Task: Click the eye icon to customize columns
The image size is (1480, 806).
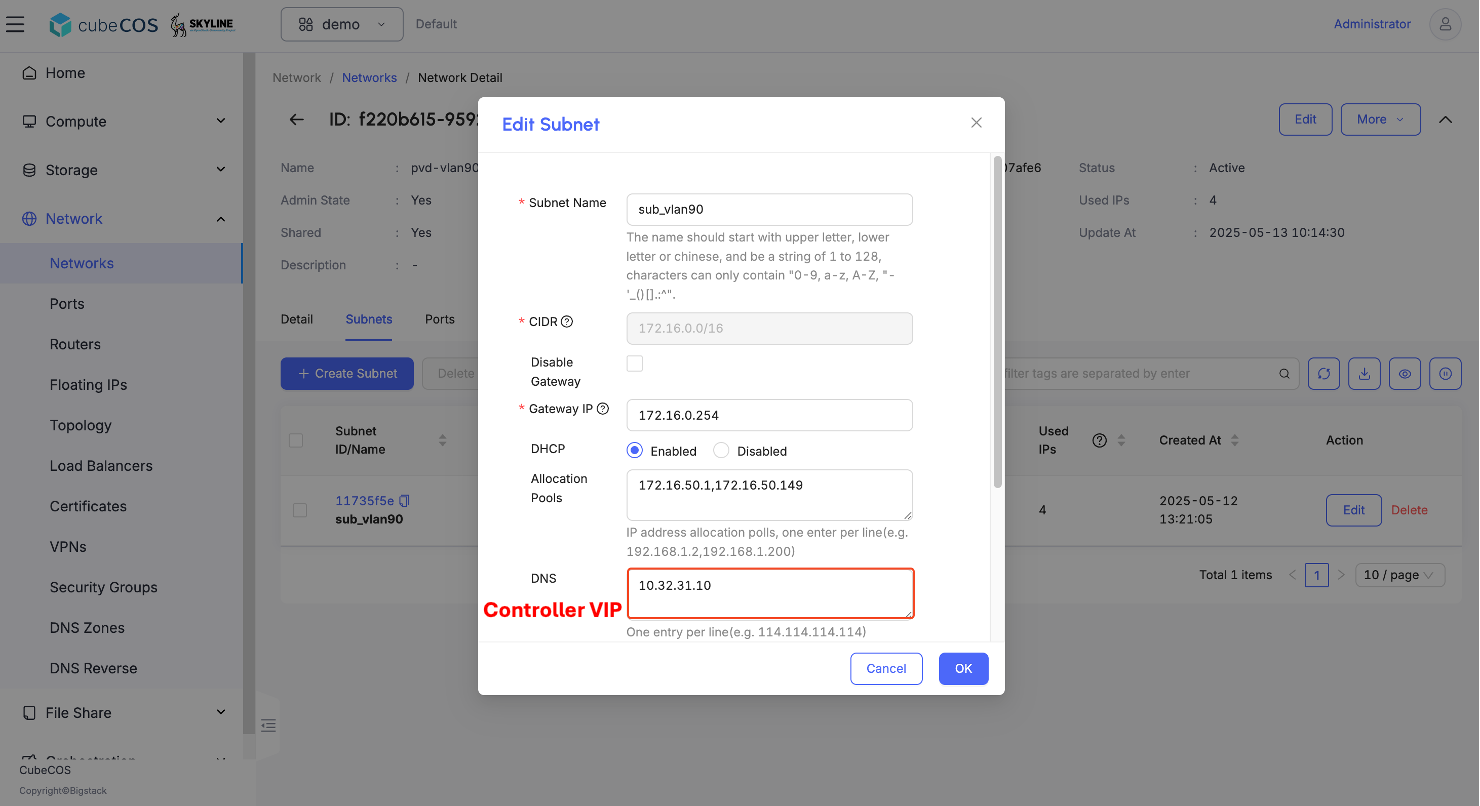Action: point(1405,373)
